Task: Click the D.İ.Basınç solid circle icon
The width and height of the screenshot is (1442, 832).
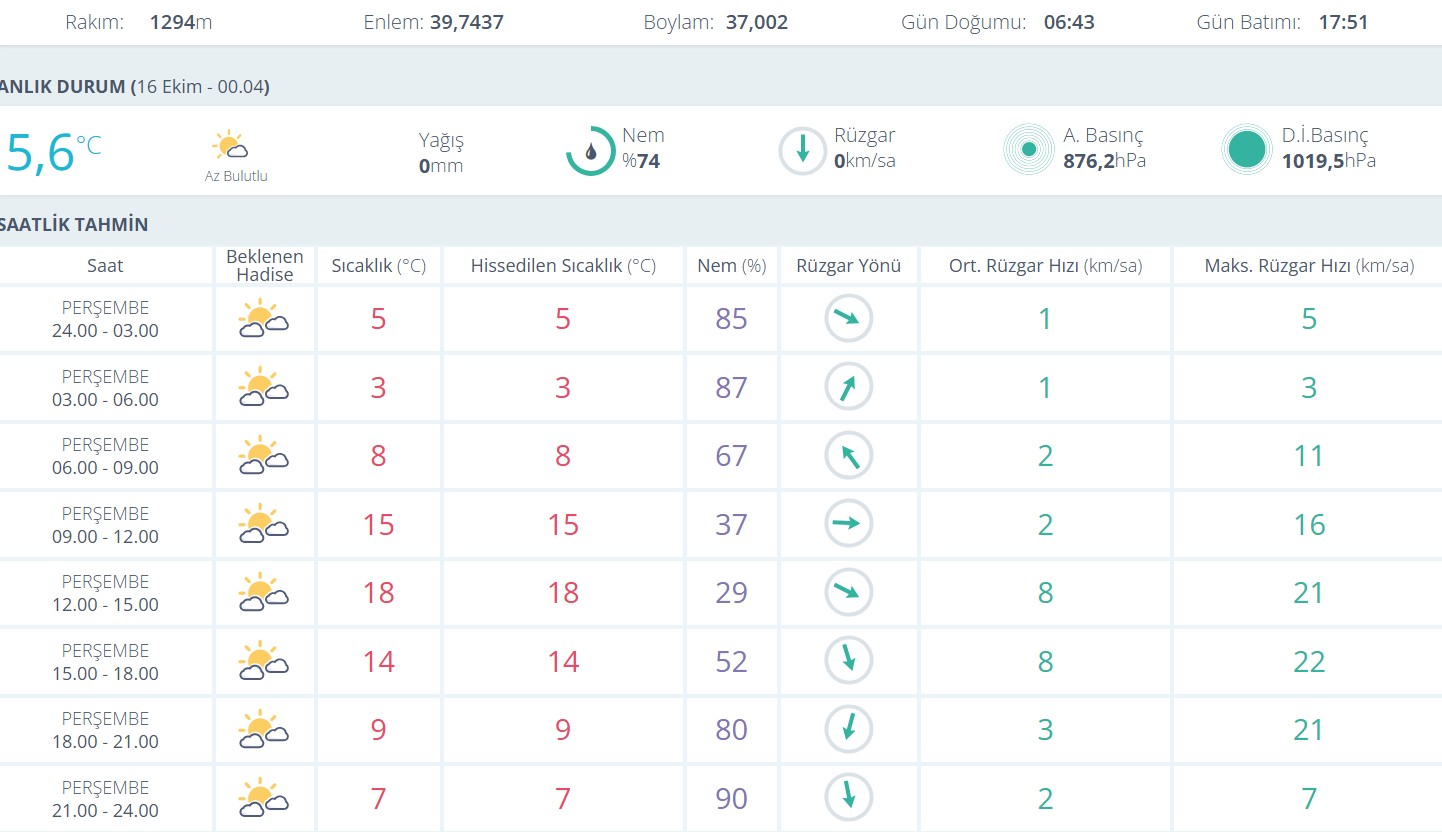Action: tap(1247, 150)
